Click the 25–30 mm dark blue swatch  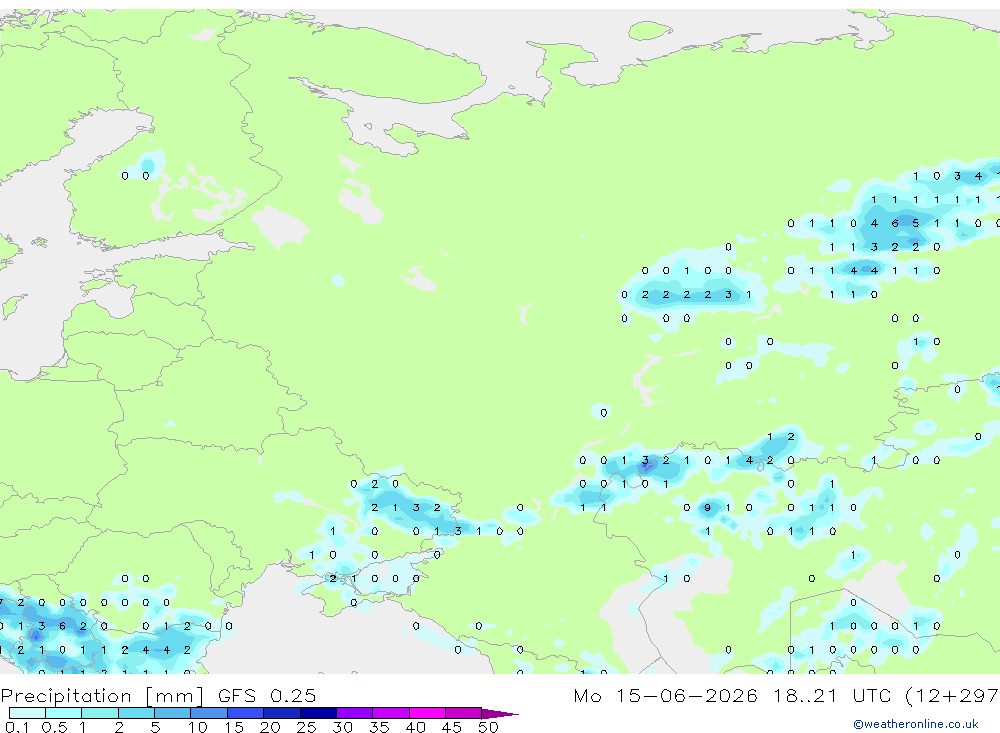click(x=318, y=713)
